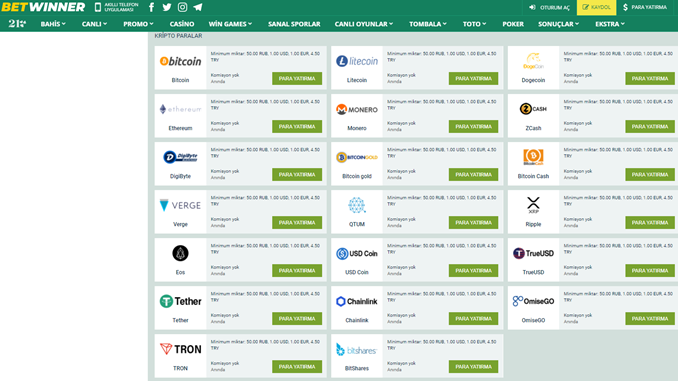Image resolution: width=678 pixels, height=381 pixels.
Task: Select the ZCash logo
Action: pyautogui.click(x=533, y=109)
